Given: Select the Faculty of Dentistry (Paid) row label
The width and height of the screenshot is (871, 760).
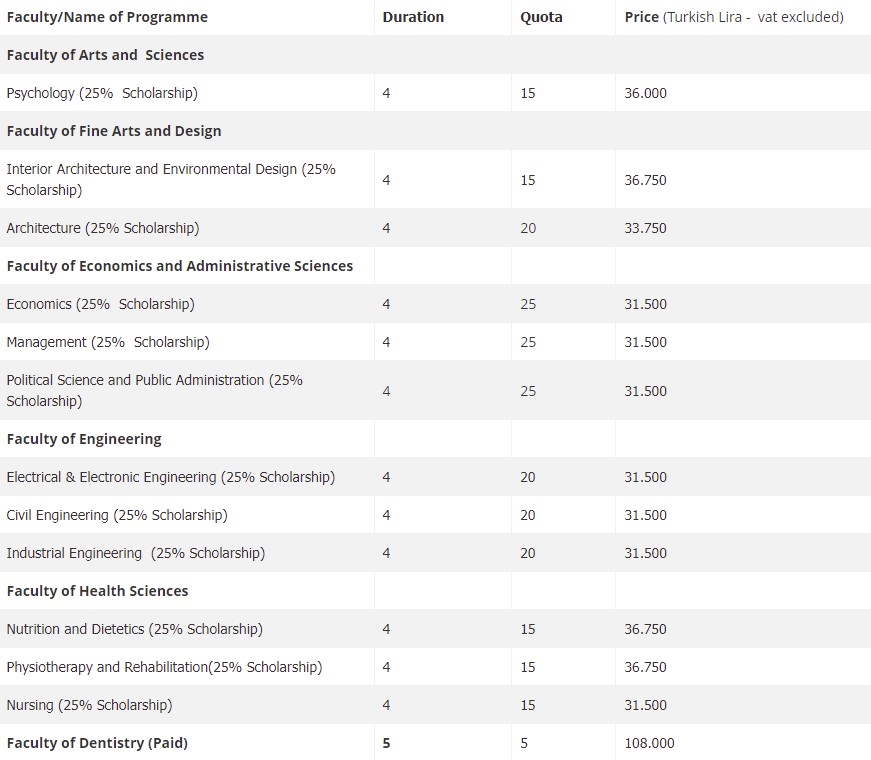Looking at the screenshot, I should click(x=97, y=743).
